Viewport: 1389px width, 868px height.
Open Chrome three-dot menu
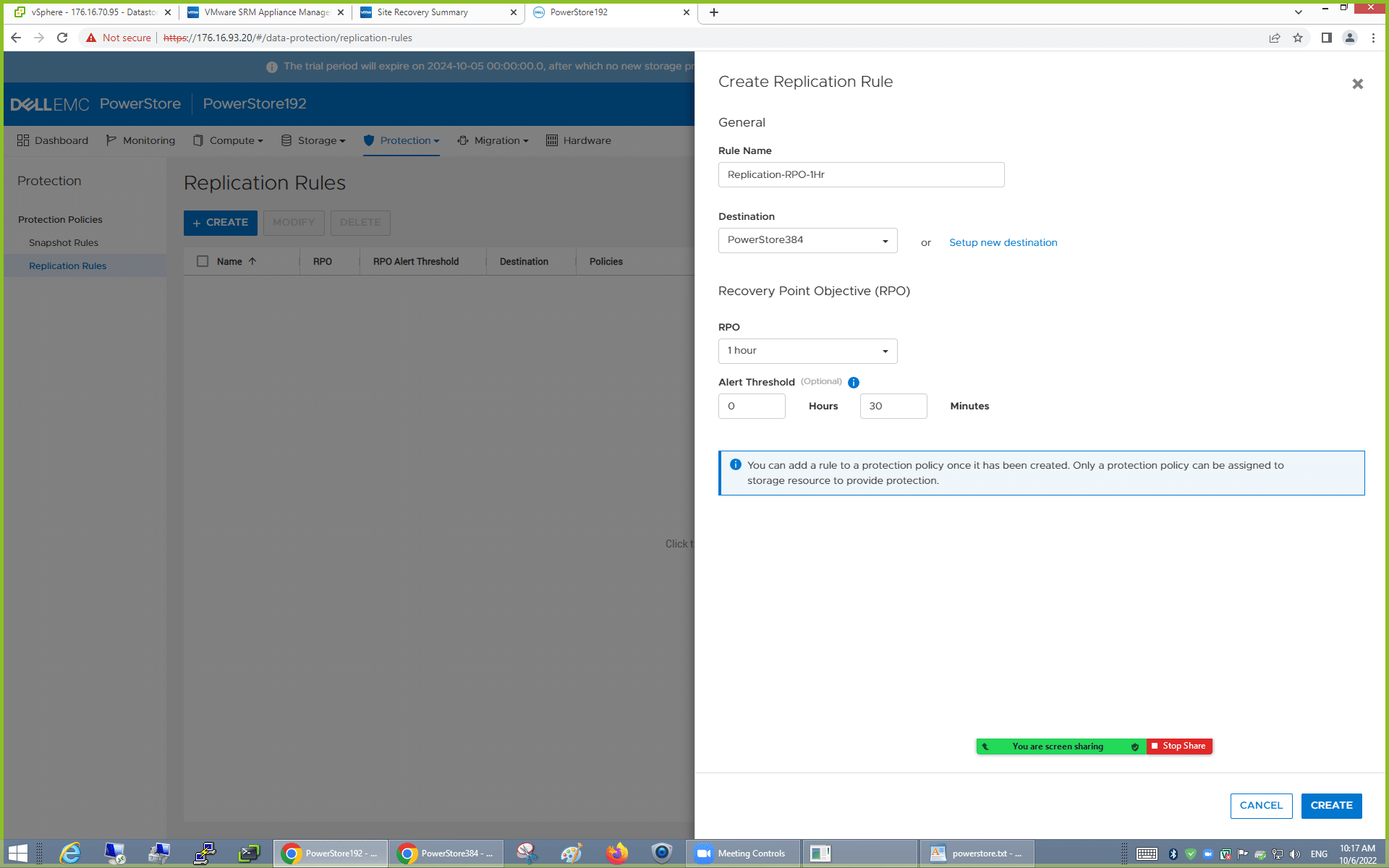(1373, 38)
